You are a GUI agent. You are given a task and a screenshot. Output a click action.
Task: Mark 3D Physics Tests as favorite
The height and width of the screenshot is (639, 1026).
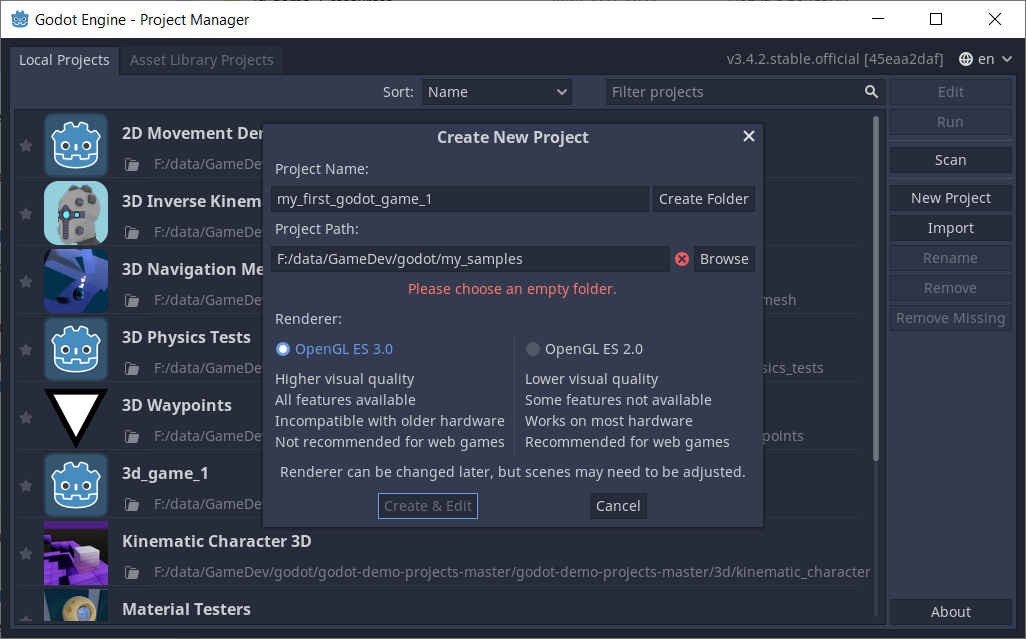pyautogui.click(x=26, y=349)
